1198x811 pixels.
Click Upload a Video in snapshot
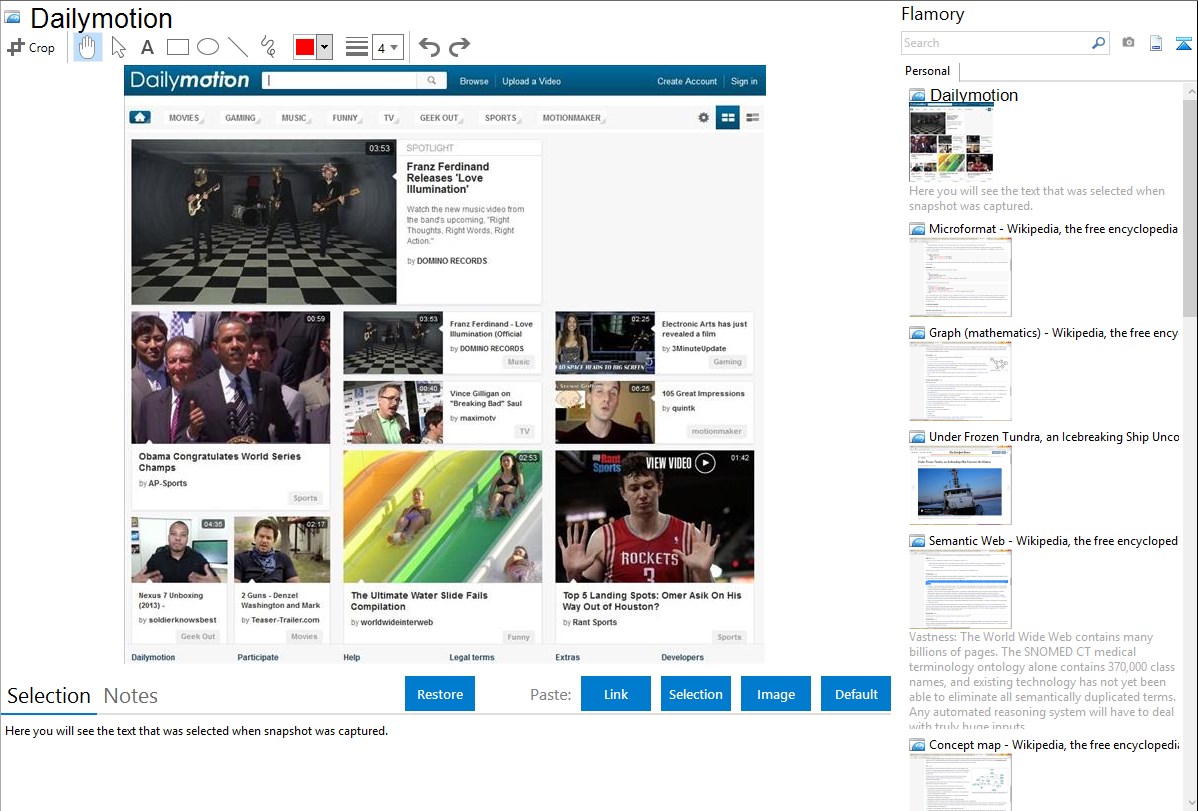531,81
